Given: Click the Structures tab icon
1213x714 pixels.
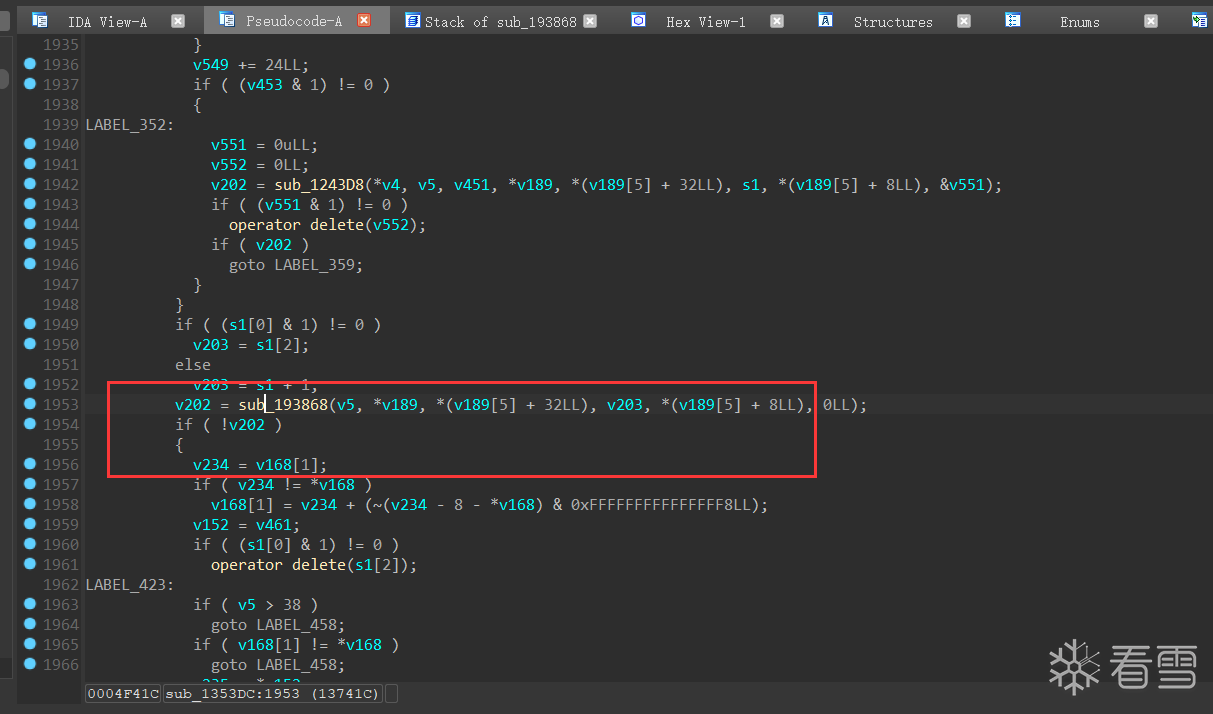Looking at the screenshot, I should (825, 20).
